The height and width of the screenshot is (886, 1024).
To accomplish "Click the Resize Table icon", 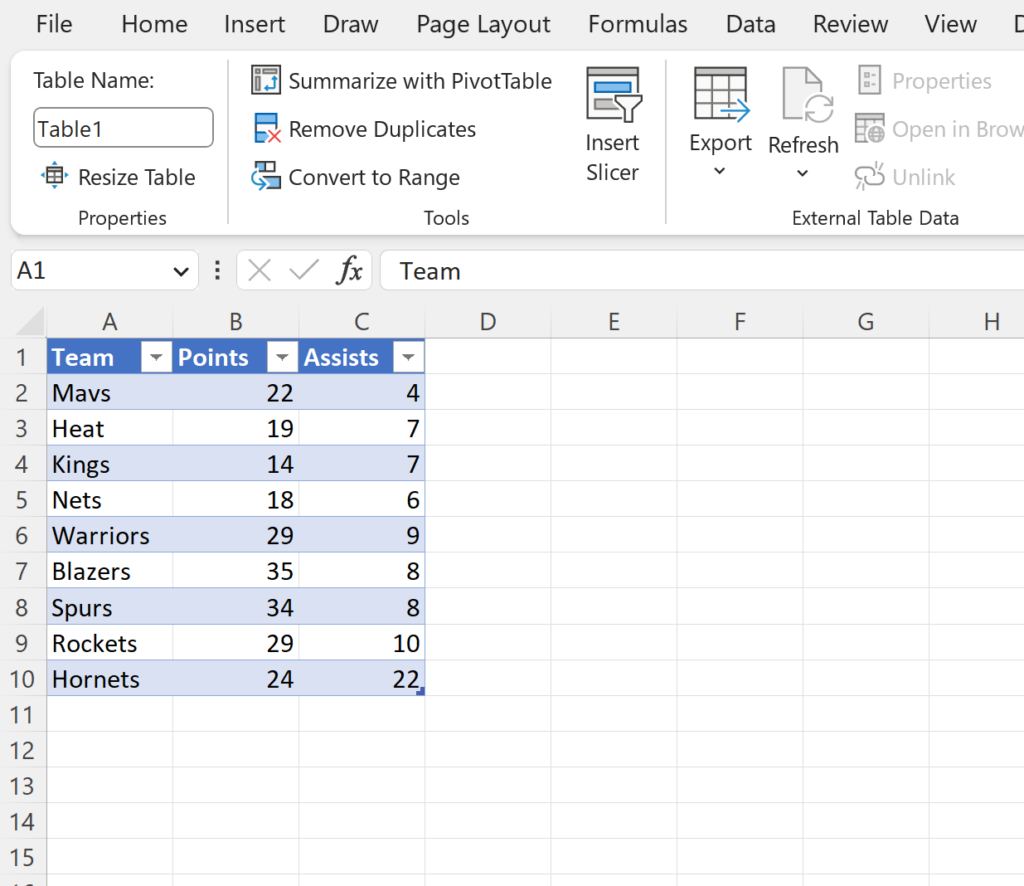I will [x=54, y=176].
